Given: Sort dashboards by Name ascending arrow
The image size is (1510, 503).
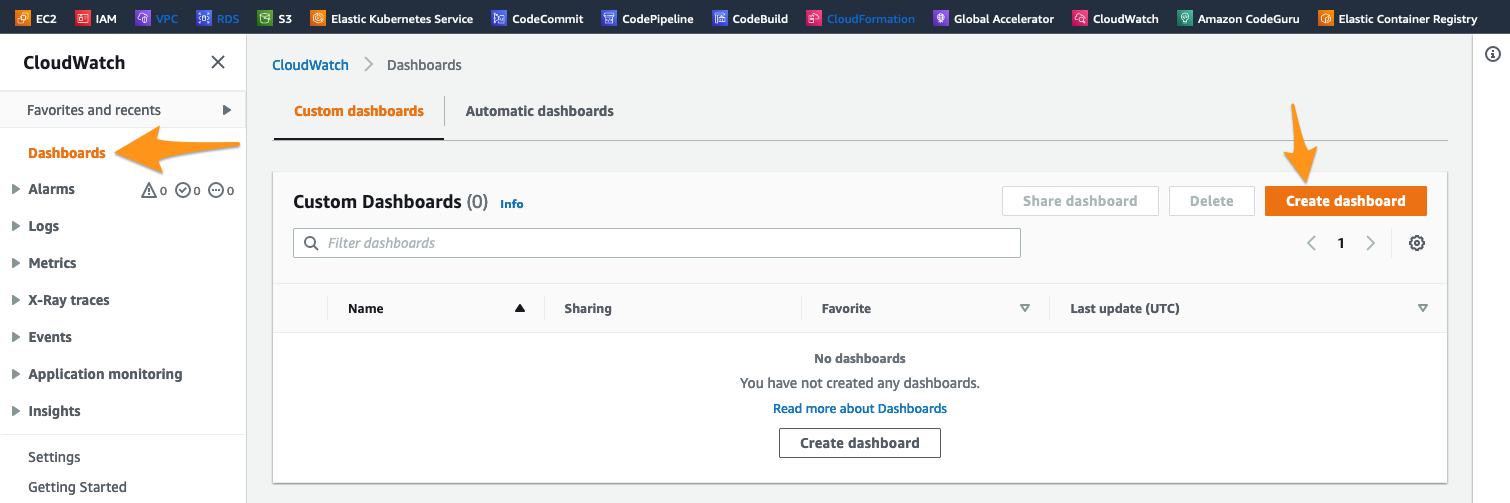Looking at the screenshot, I should pos(520,308).
